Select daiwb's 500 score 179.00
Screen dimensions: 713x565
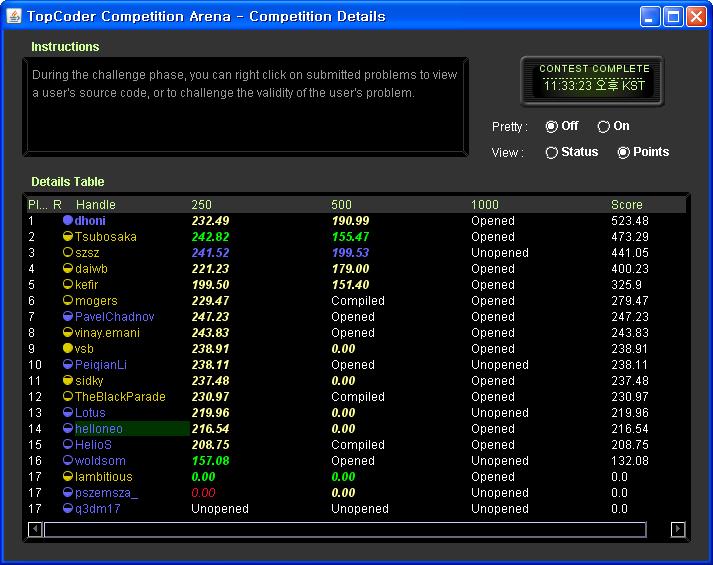[x=350, y=269]
